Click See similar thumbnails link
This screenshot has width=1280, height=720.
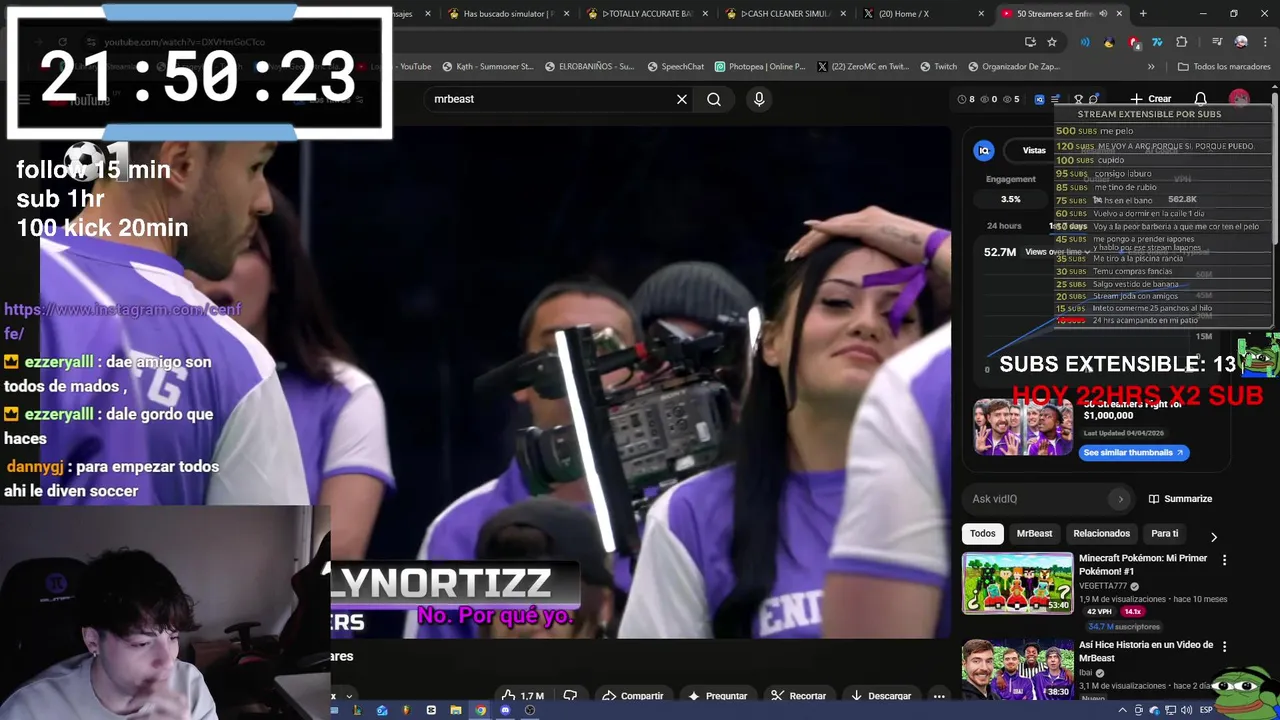click(x=1134, y=452)
